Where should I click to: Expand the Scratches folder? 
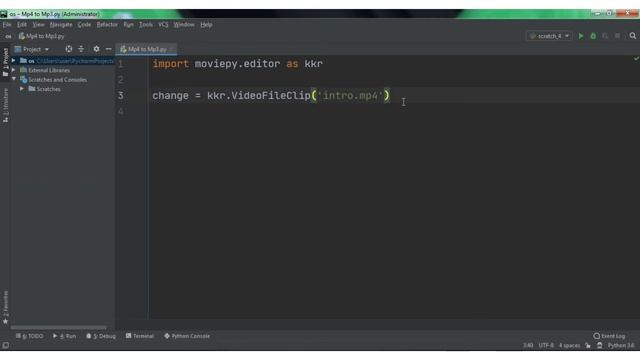22,89
